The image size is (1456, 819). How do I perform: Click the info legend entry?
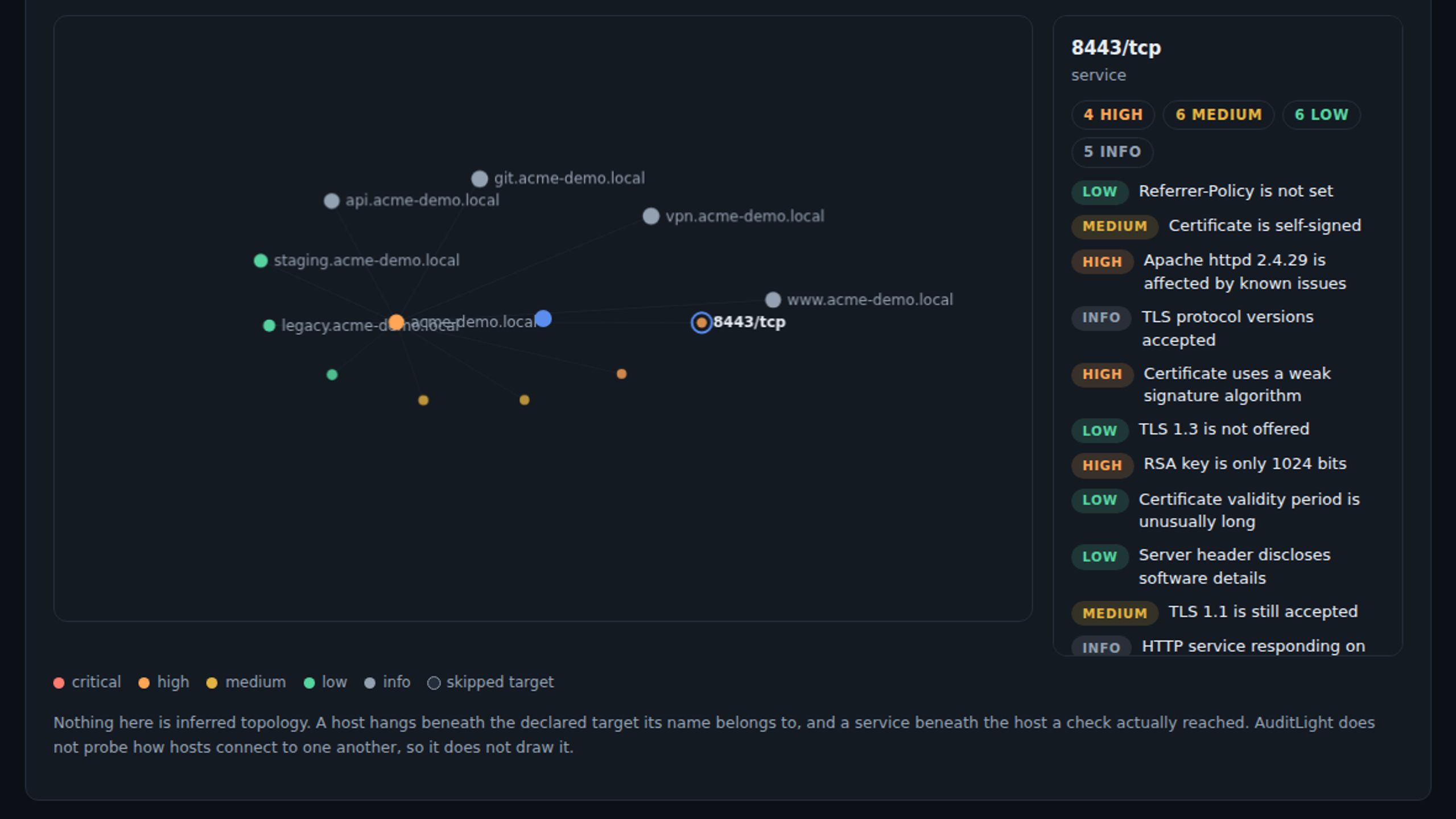[387, 682]
